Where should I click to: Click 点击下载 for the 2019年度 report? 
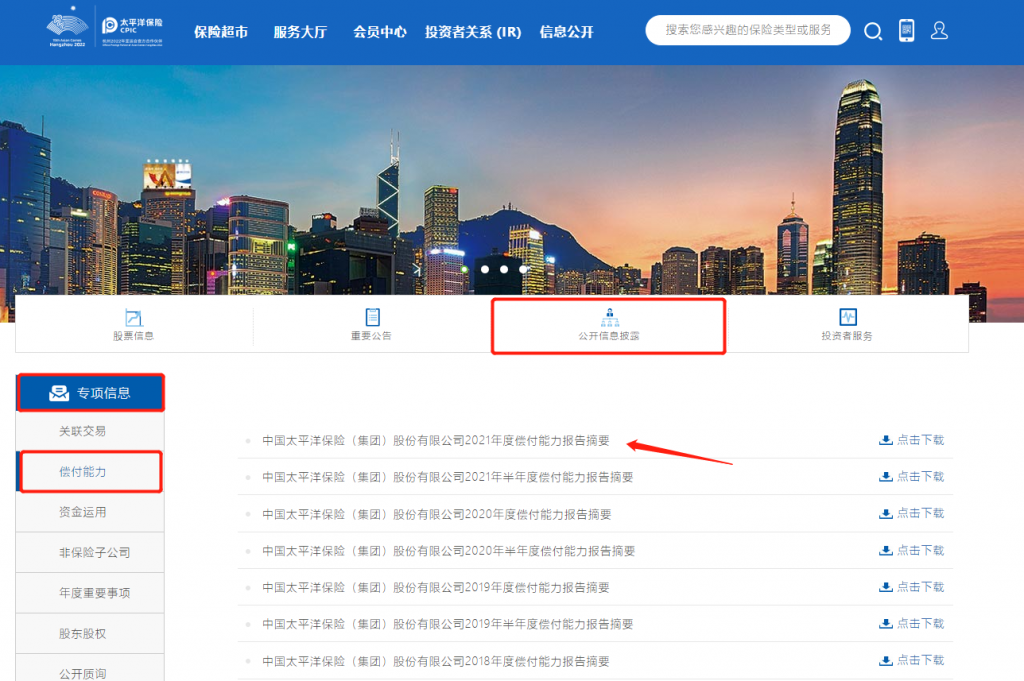(920, 587)
